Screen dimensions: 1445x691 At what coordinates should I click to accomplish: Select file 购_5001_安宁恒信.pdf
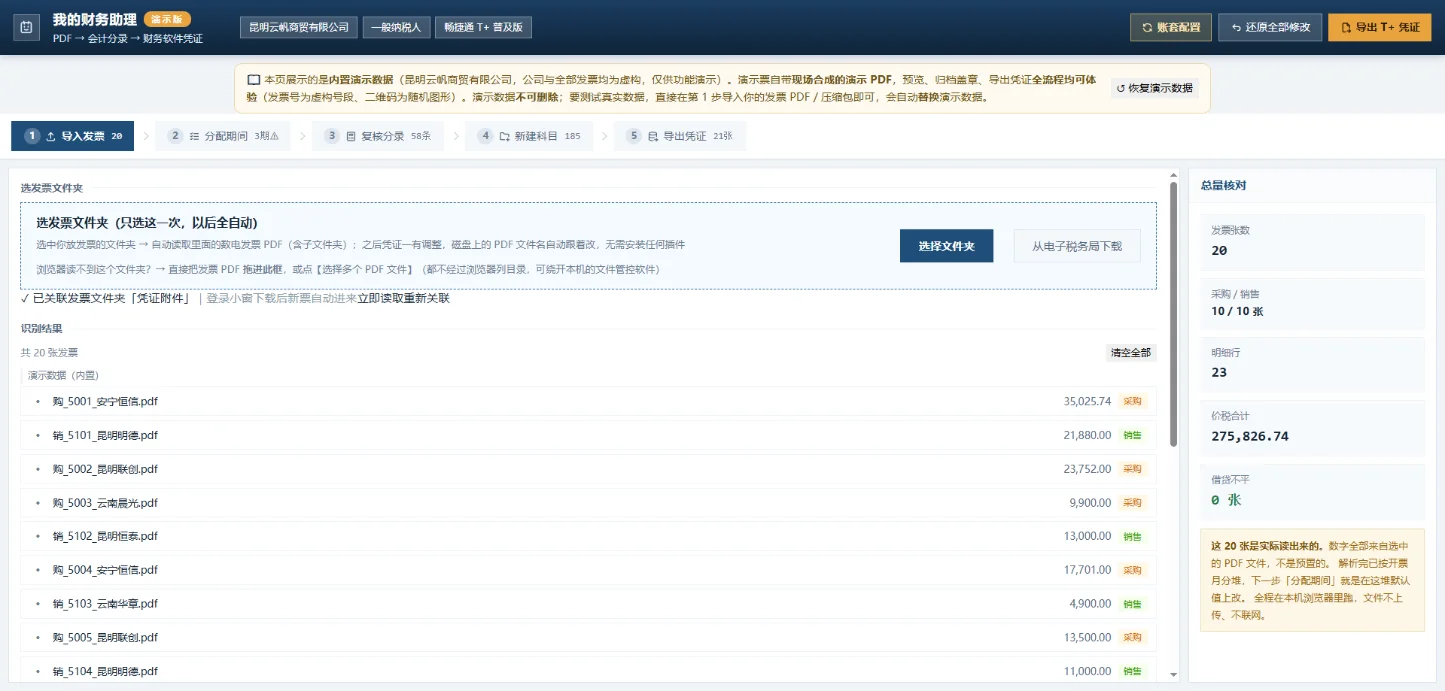tap(105, 401)
